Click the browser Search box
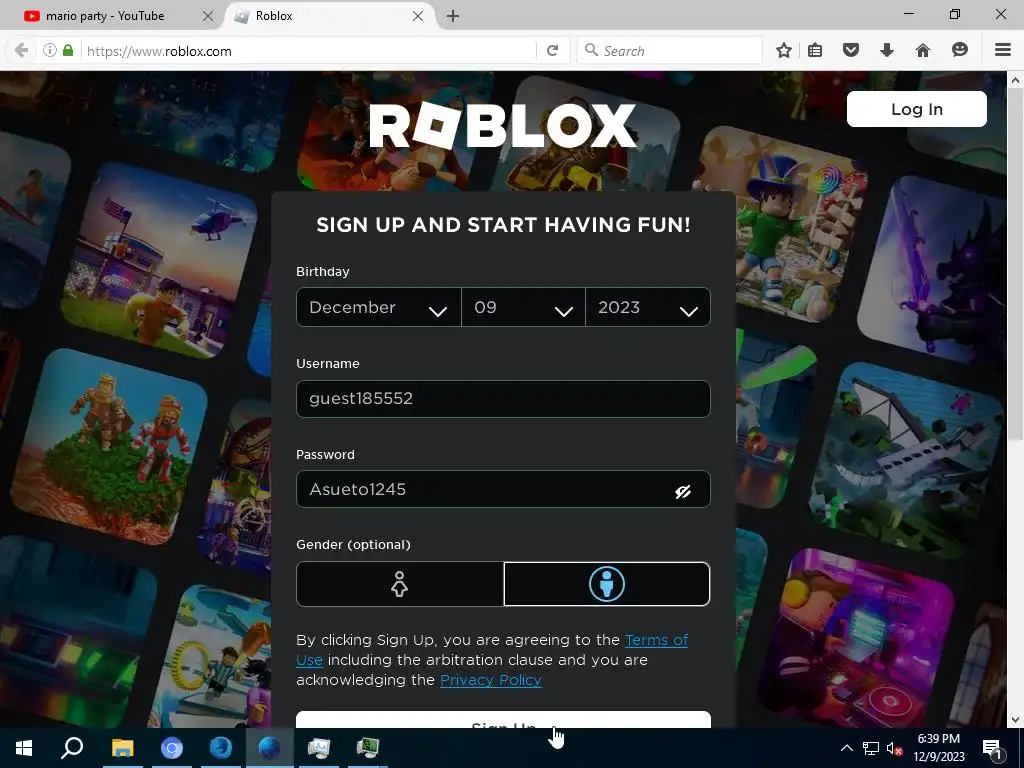The height and width of the screenshot is (768, 1024). (x=669, y=51)
